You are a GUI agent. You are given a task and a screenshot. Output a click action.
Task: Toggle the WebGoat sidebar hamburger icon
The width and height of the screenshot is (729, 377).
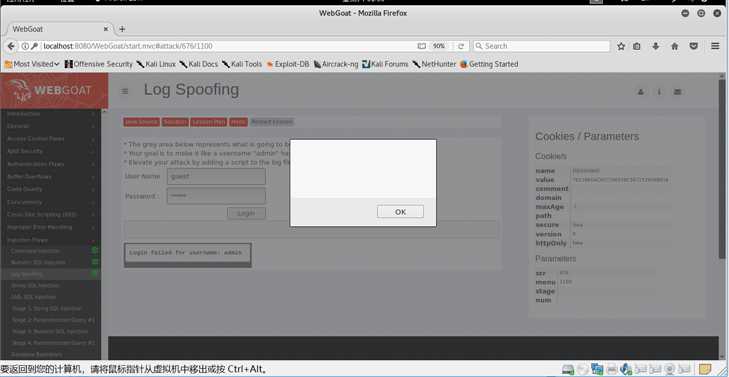tap(125, 91)
